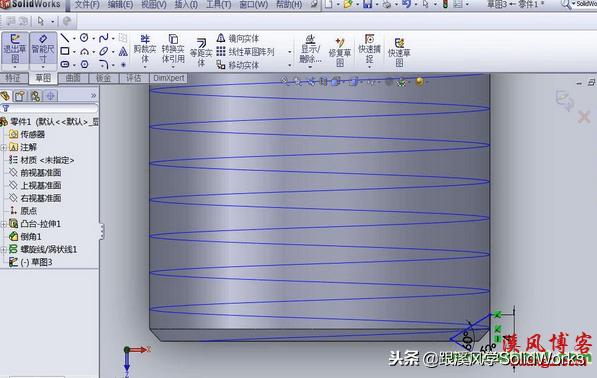The image size is (597, 378).
Task: Click Rapid Sketch (快速草图) button
Action: click(399, 52)
